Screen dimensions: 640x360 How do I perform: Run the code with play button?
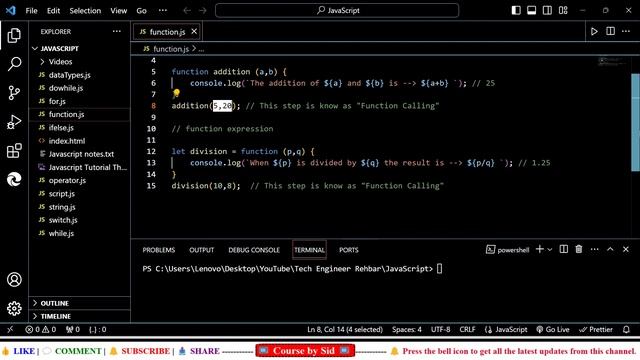[x=594, y=31]
